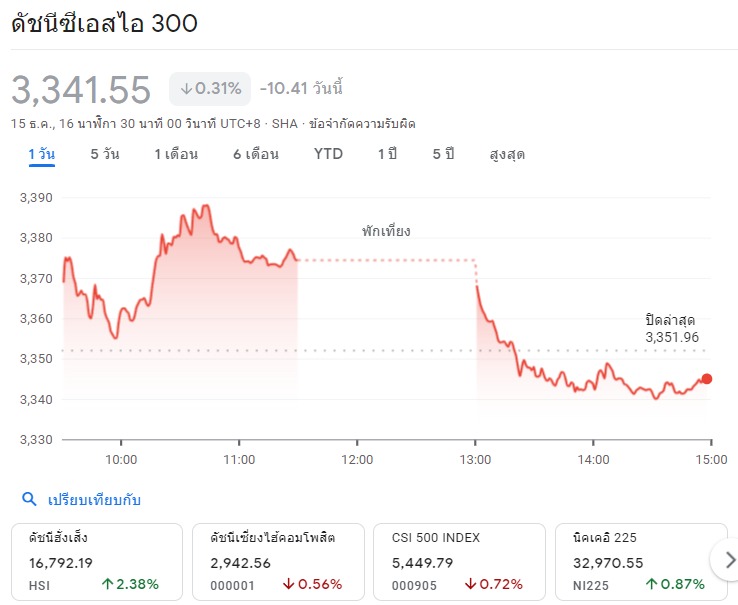
Task: Open the ดัชนีฮั่งเส็ง index card
Action: pyautogui.click(x=96, y=562)
